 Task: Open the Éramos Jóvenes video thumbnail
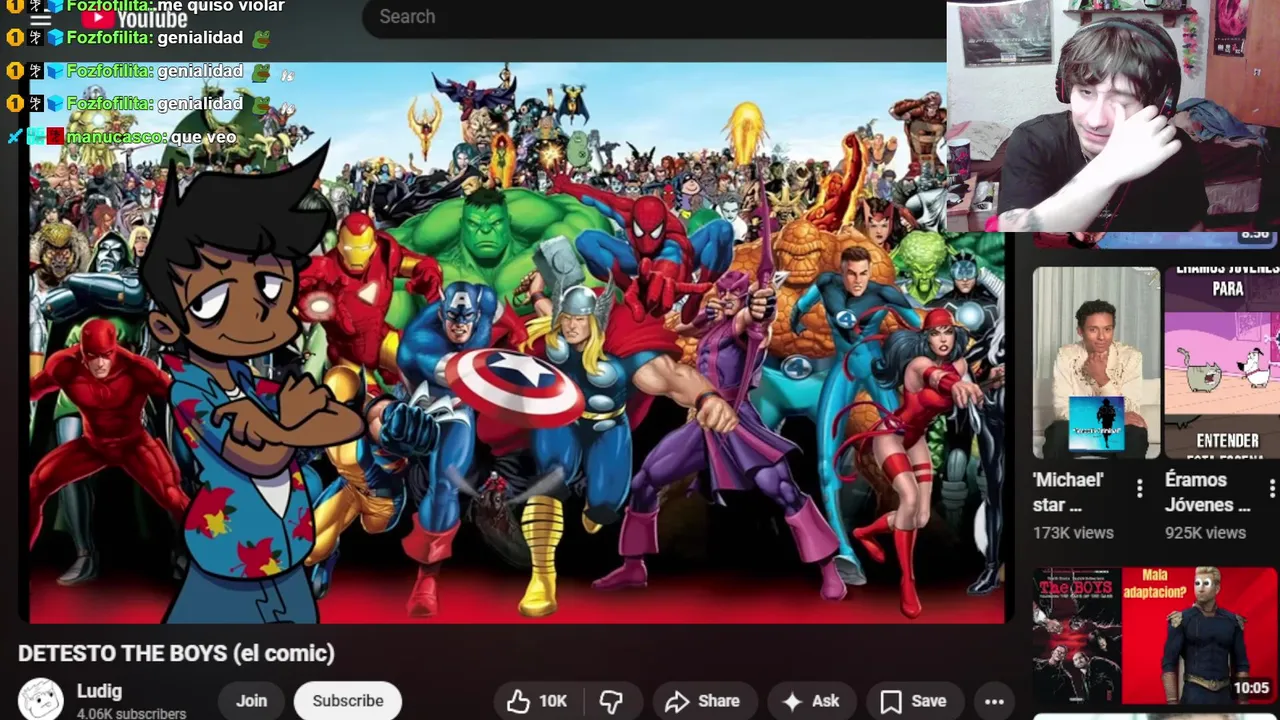coord(1222,362)
